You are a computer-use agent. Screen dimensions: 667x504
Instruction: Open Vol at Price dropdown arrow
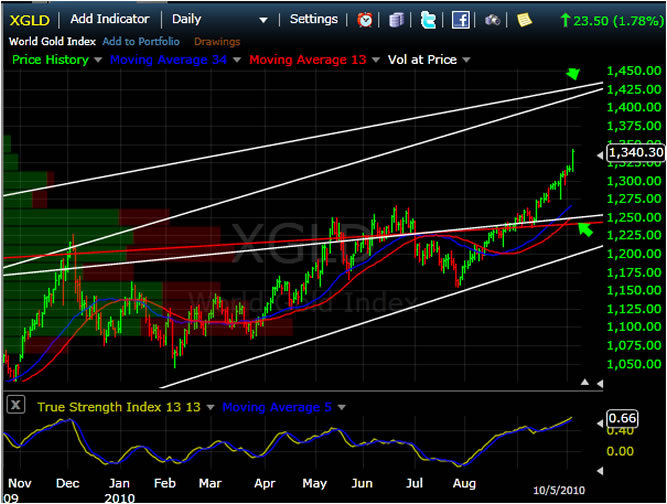[x=466, y=60]
